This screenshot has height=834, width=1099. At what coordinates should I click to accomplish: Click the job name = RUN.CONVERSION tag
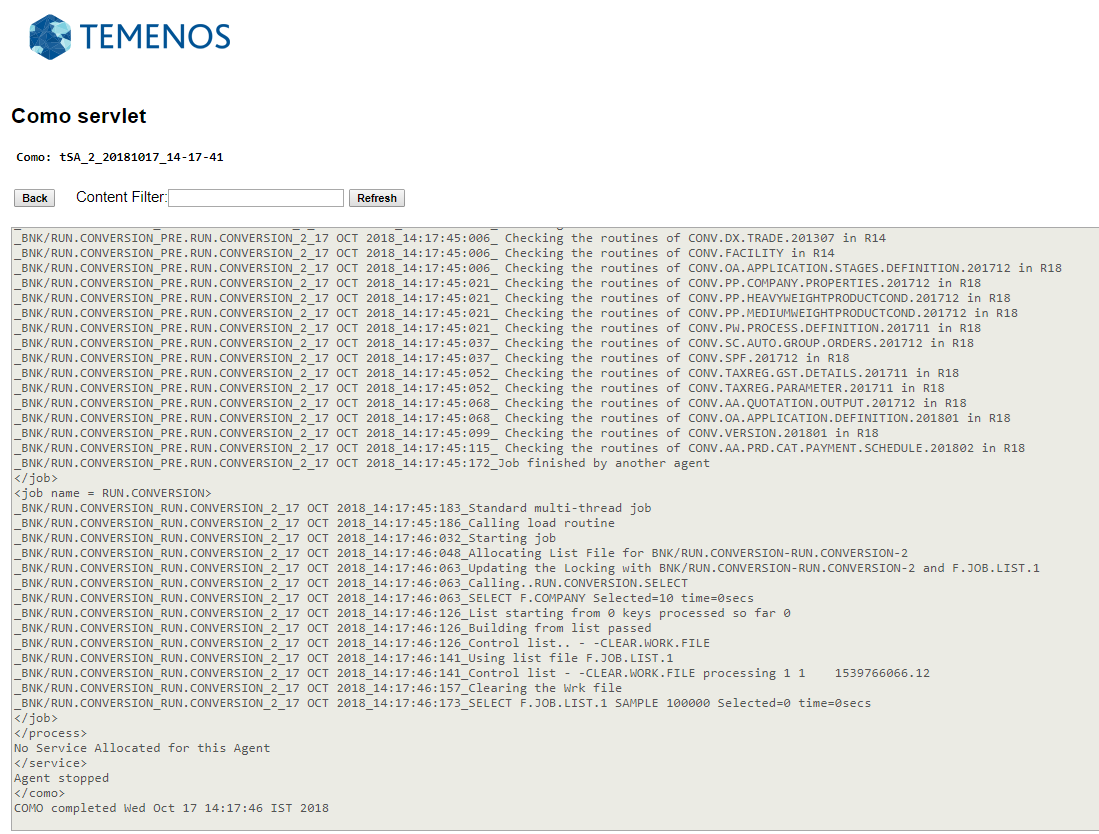click(112, 493)
